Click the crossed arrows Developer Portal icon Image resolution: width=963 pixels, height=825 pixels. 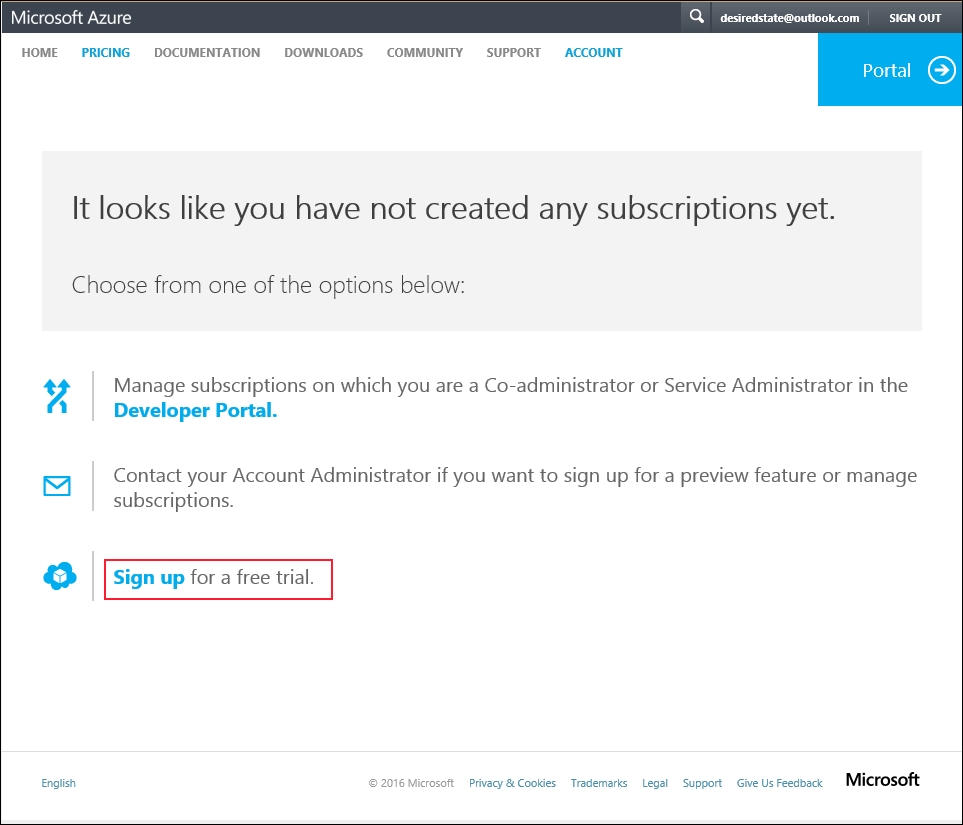tap(57, 396)
